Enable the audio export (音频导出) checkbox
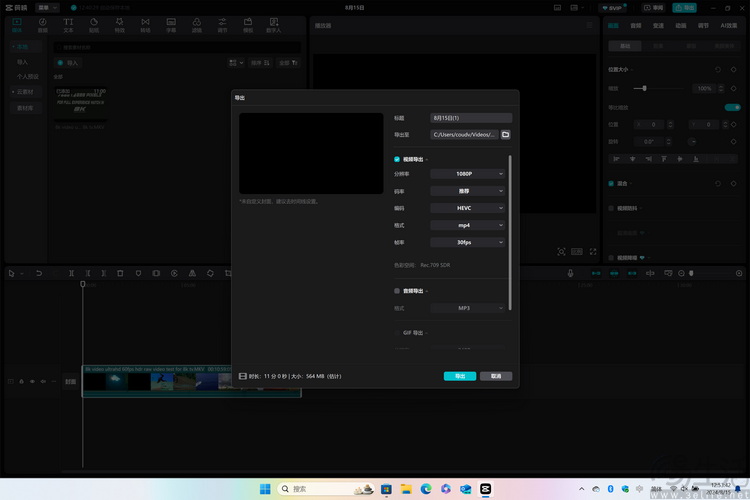Screen dimensions: 750x500 (397, 291)
